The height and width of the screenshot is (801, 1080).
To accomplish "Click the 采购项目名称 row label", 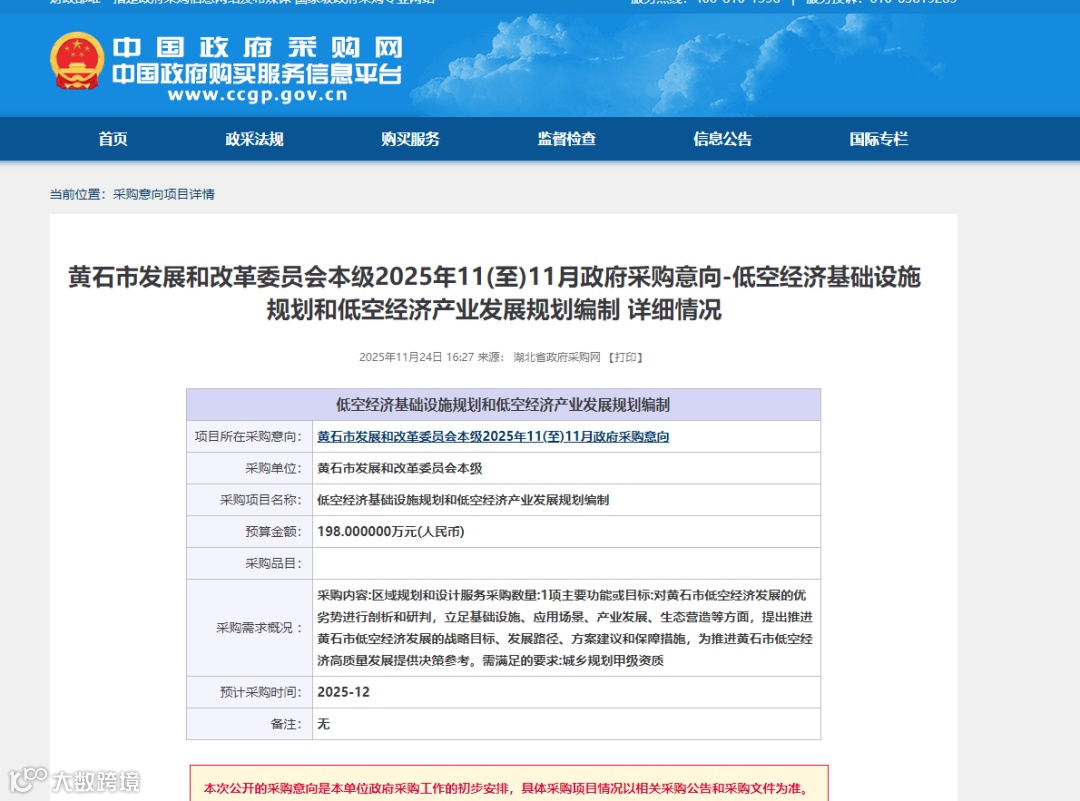I will pos(260,500).
